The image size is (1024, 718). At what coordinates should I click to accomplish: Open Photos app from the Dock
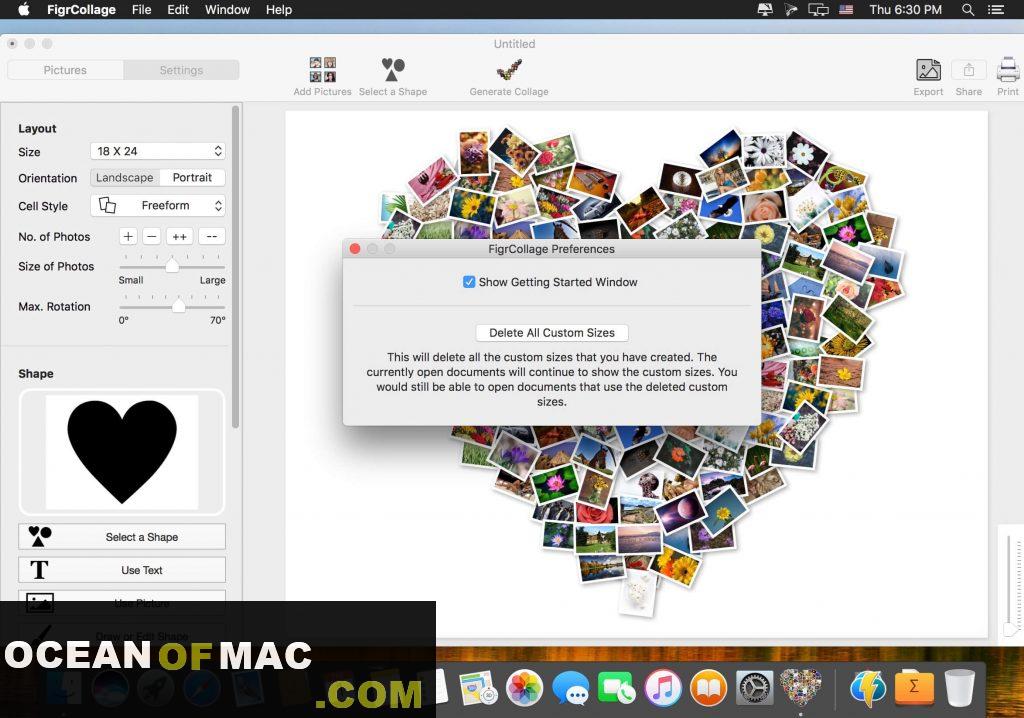(x=524, y=687)
